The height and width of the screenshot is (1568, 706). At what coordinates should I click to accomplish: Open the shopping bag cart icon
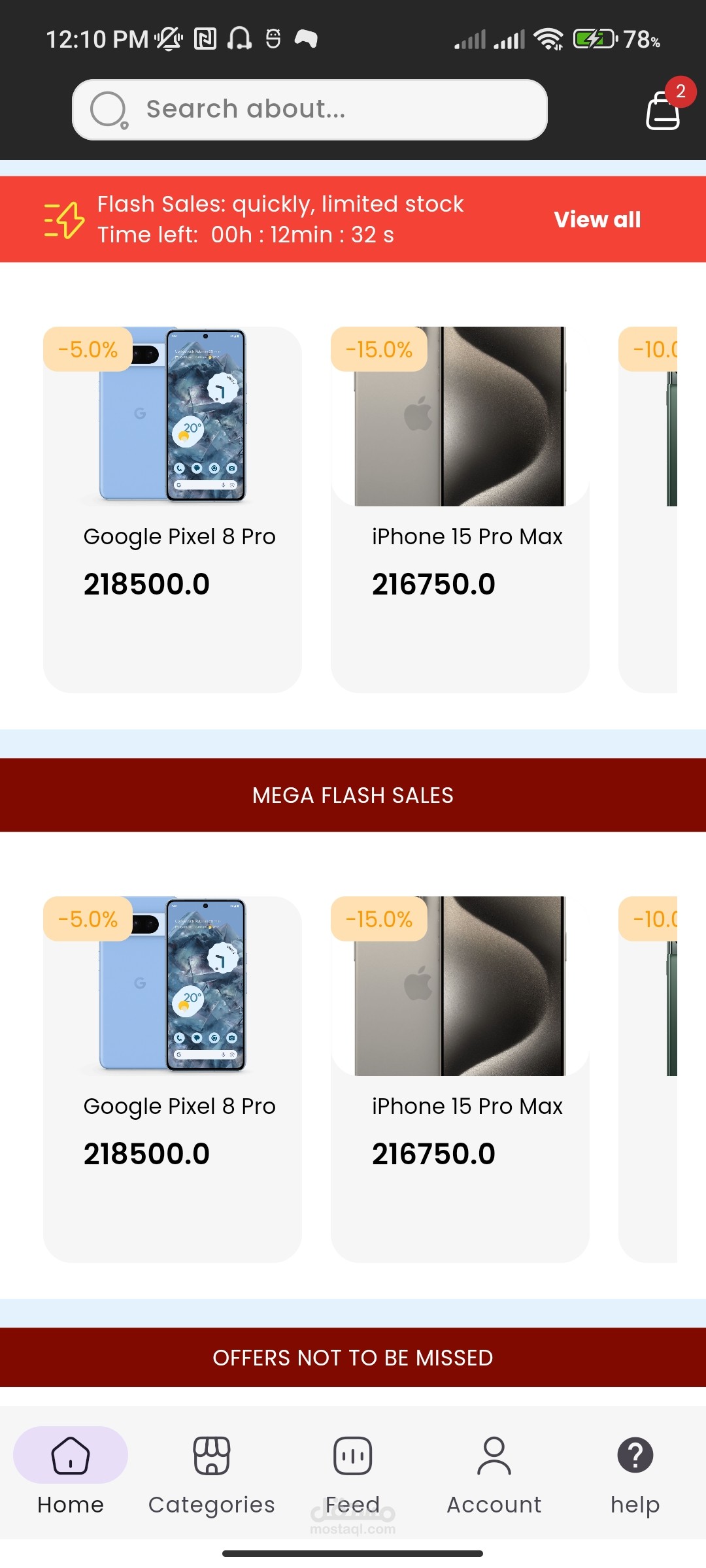click(664, 110)
